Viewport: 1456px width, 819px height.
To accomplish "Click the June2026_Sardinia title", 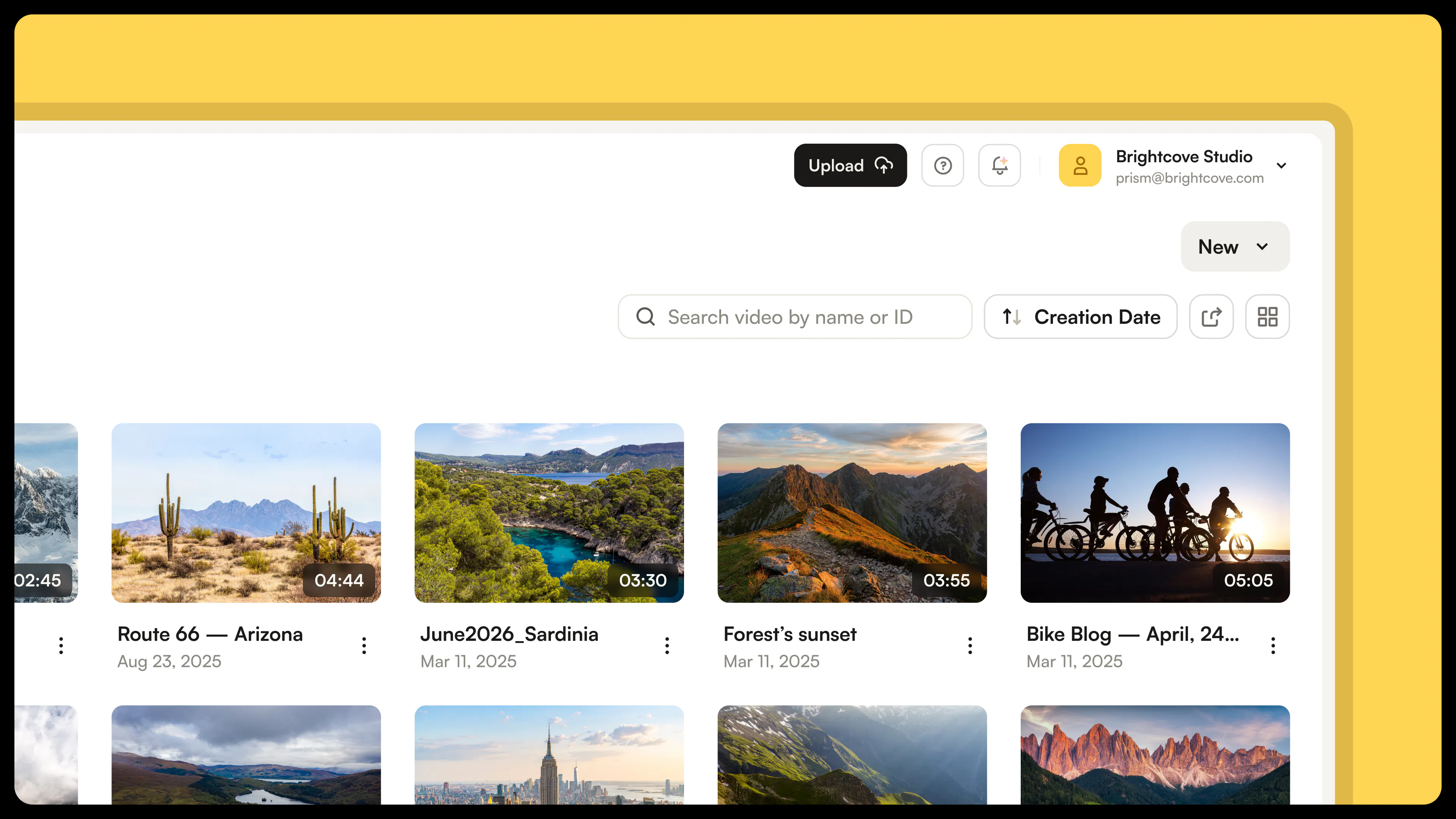I will click(509, 634).
